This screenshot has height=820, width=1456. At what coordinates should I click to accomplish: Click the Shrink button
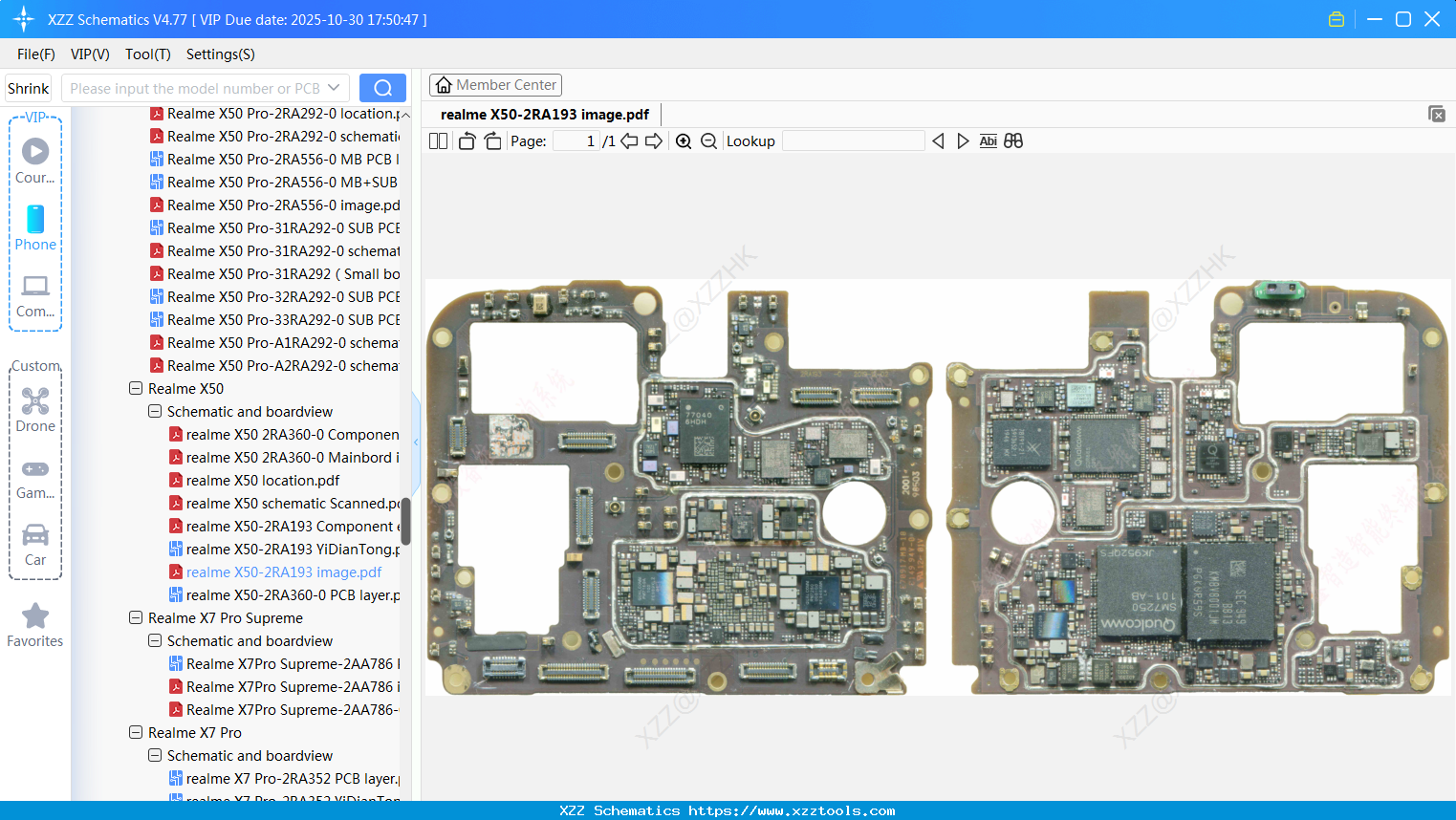tap(29, 88)
